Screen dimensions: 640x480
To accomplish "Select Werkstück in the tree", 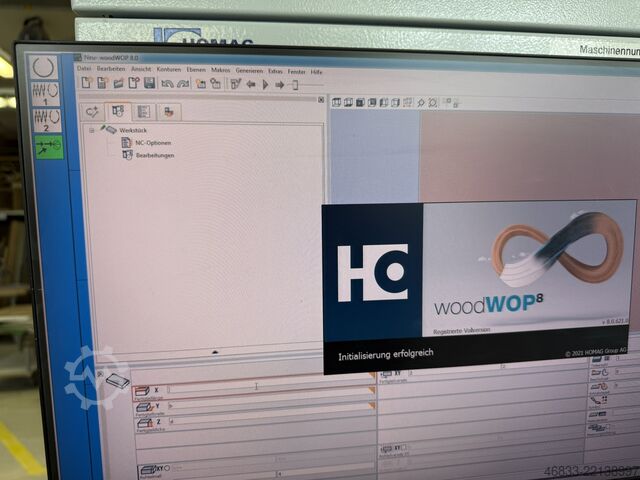I will [x=133, y=131].
